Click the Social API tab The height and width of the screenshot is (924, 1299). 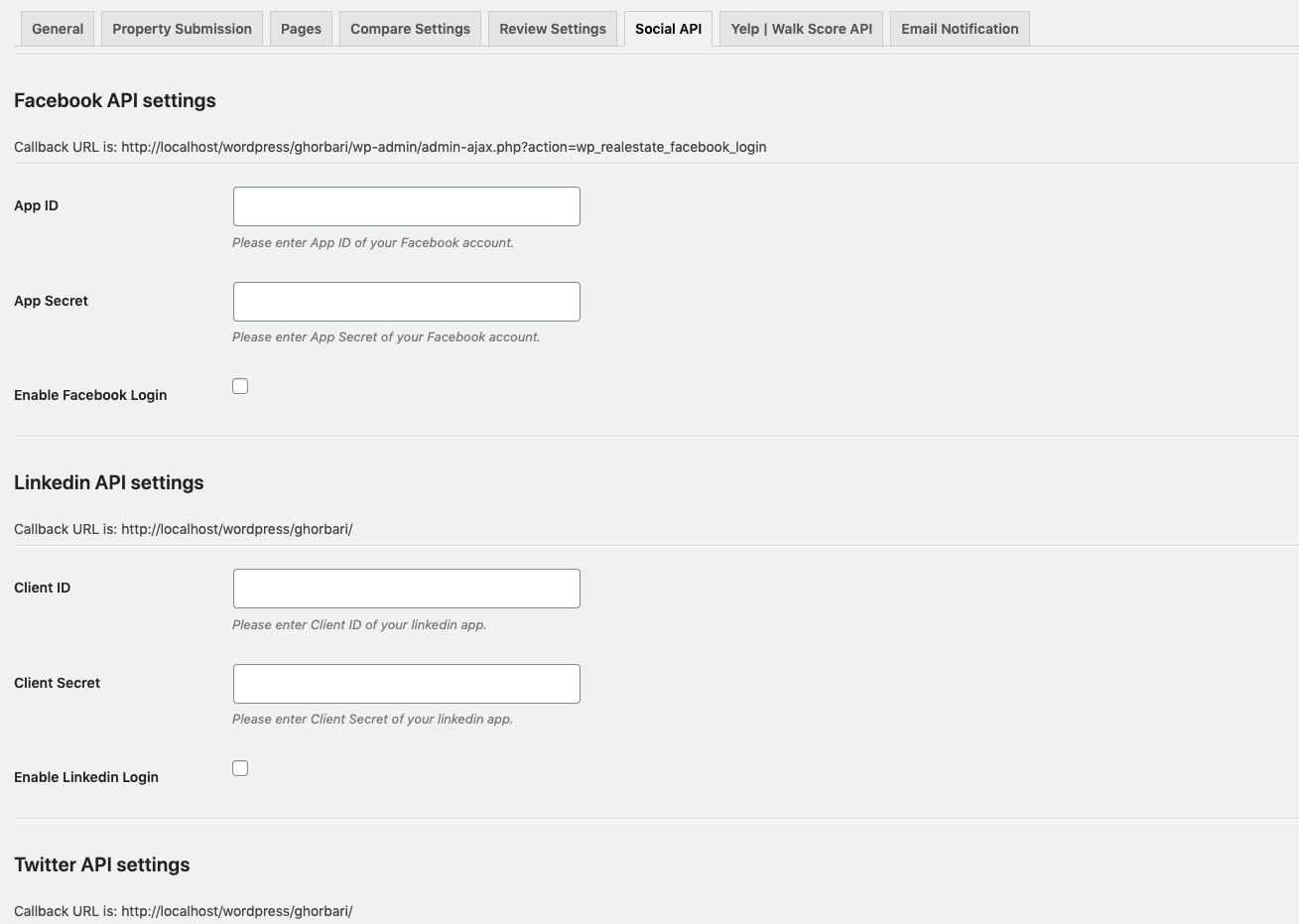668,29
